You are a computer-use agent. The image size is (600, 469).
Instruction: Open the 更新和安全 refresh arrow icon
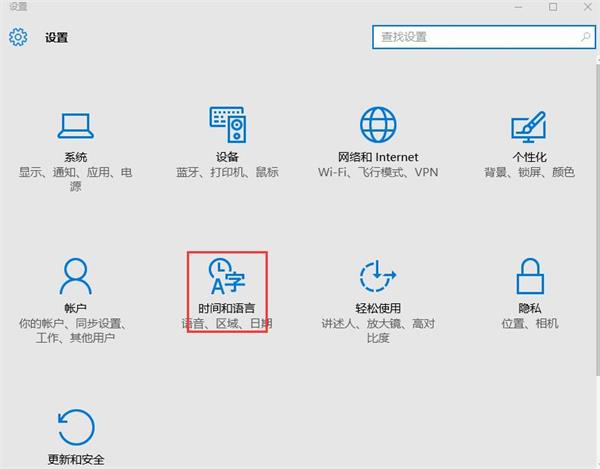pos(75,425)
